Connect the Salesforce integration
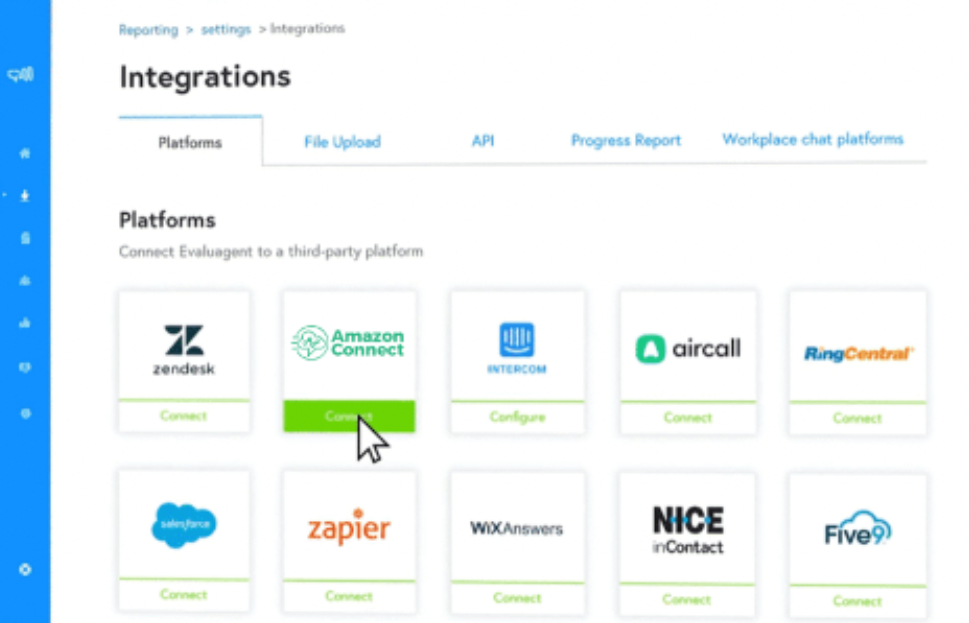 coord(184,595)
